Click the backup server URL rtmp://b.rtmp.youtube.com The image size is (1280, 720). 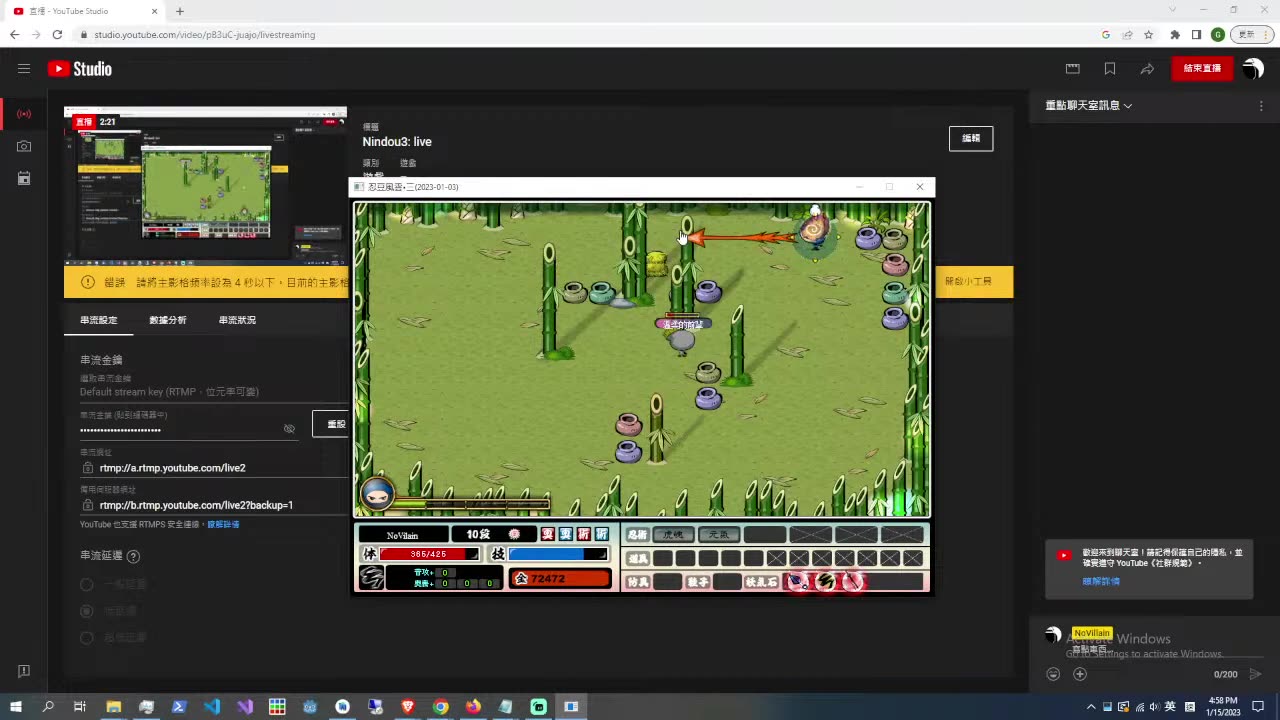coord(196,505)
